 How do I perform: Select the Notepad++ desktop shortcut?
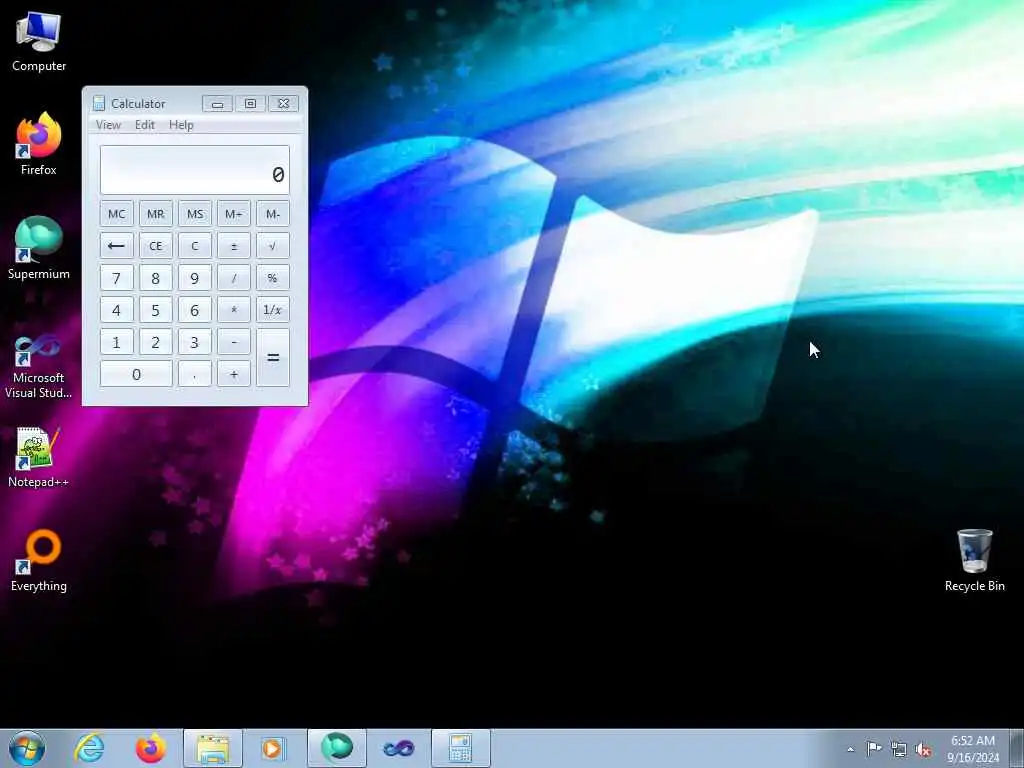tap(39, 457)
